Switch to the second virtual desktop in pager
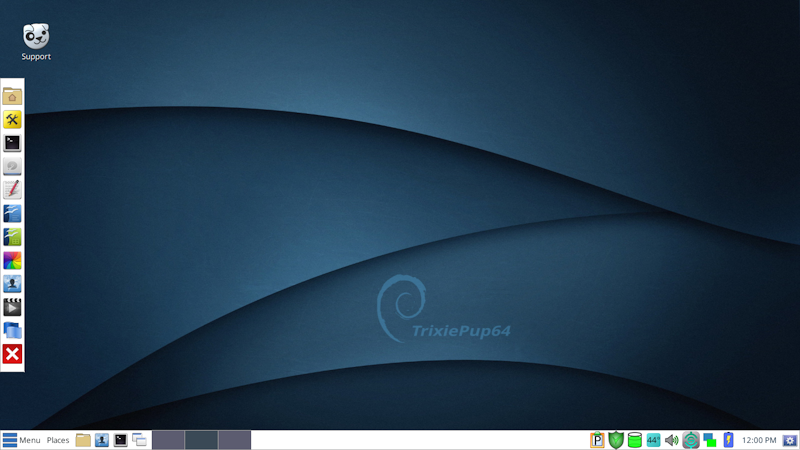Viewport: 800px width, 450px height. (x=201, y=440)
